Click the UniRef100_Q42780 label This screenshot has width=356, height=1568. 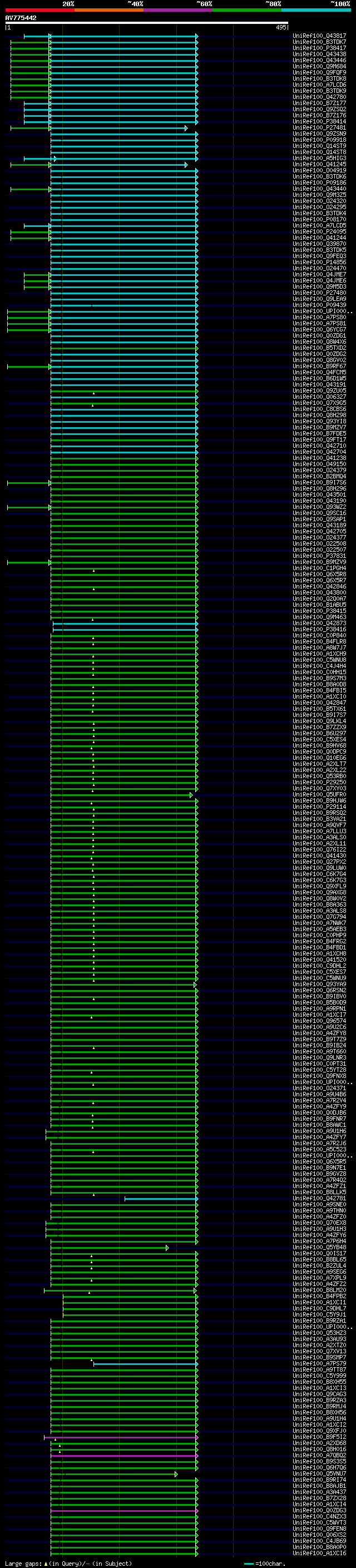pos(319,97)
